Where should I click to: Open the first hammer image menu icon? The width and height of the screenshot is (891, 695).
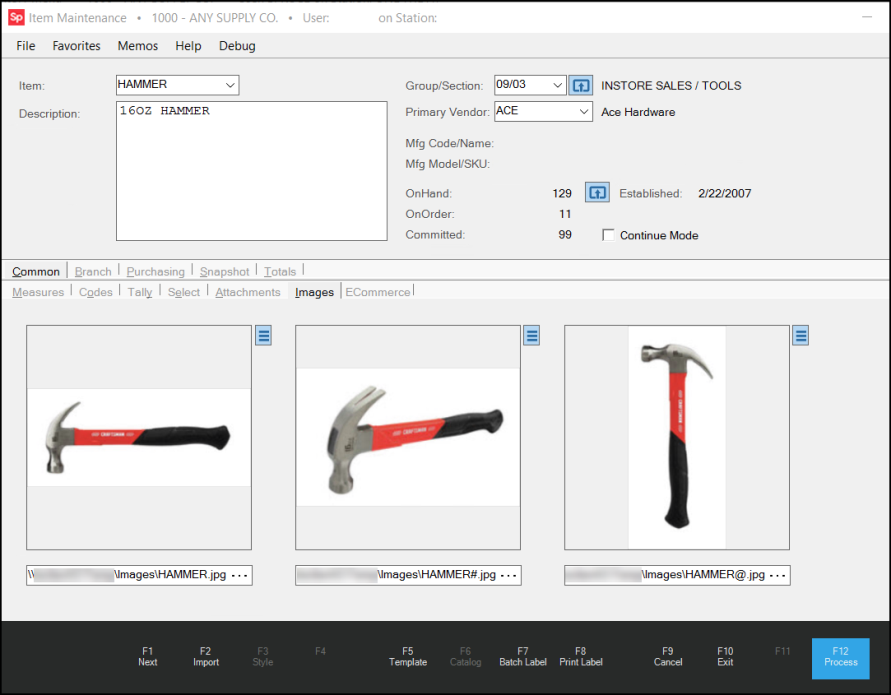(263, 336)
